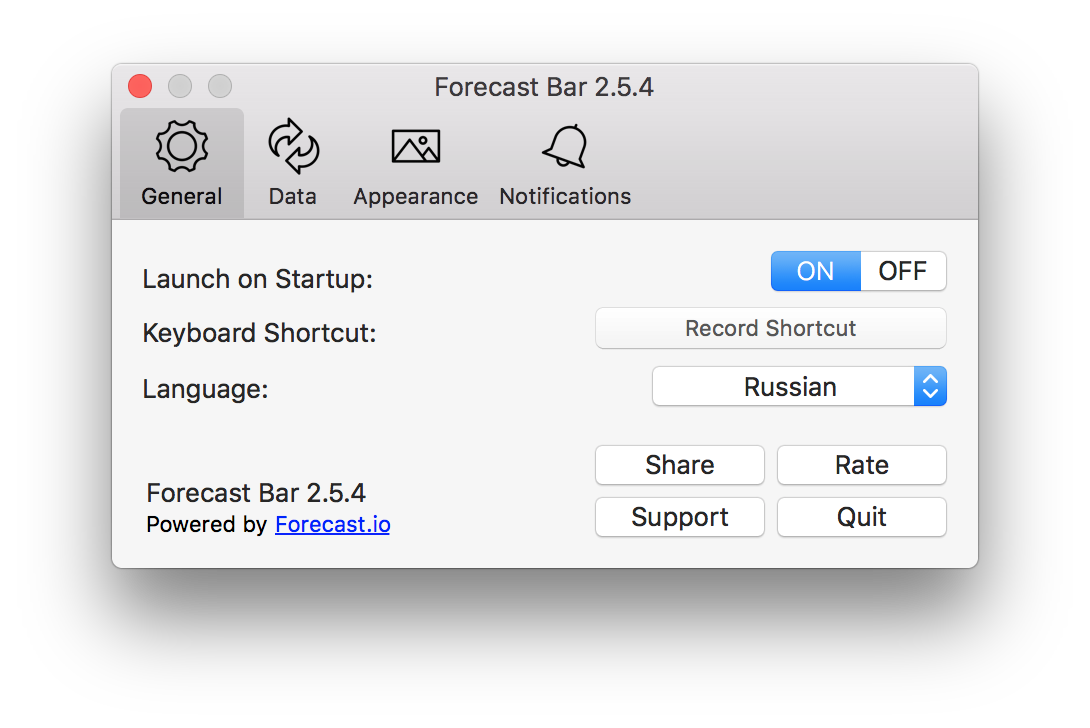
Task: Switch to the General tab label
Action: pyautogui.click(x=181, y=197)
